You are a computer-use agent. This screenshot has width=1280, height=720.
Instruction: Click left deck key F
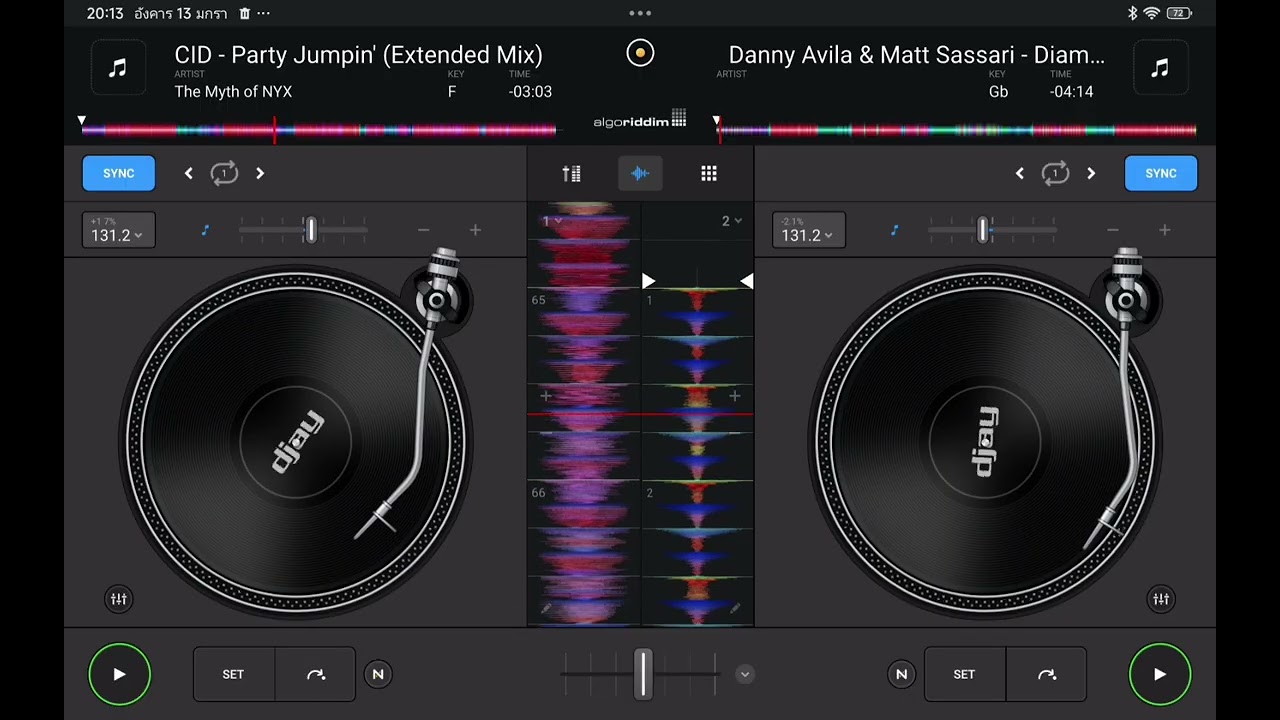(452, 91)
